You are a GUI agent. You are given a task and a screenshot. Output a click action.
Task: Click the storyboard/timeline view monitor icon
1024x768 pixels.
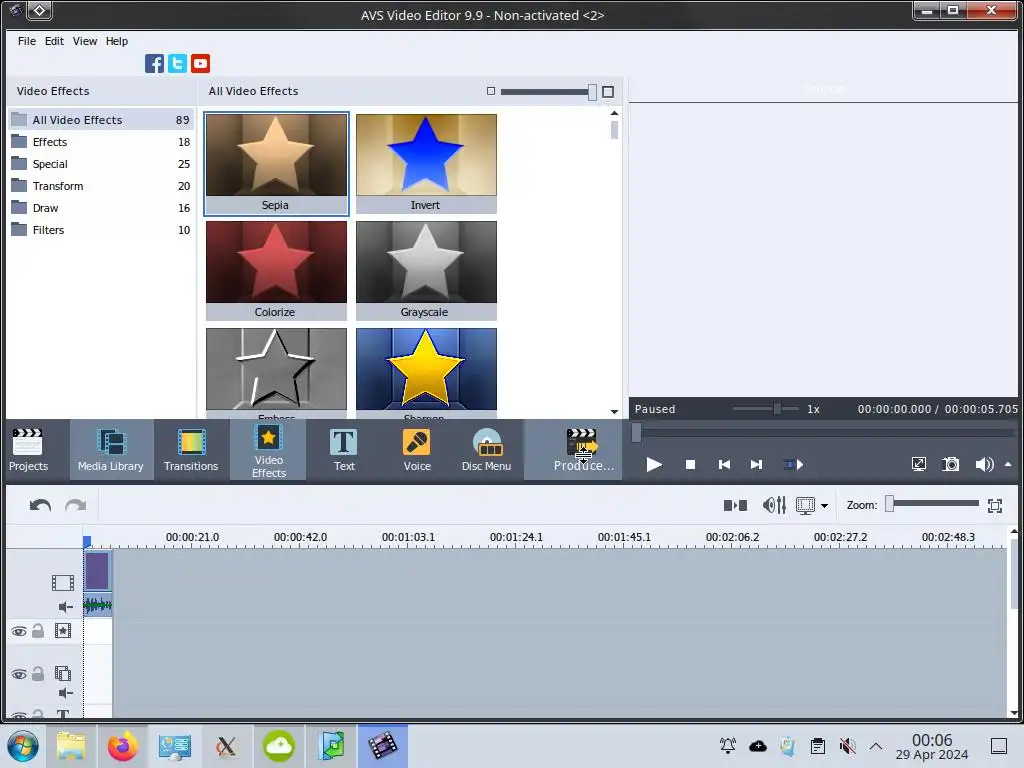805,505
